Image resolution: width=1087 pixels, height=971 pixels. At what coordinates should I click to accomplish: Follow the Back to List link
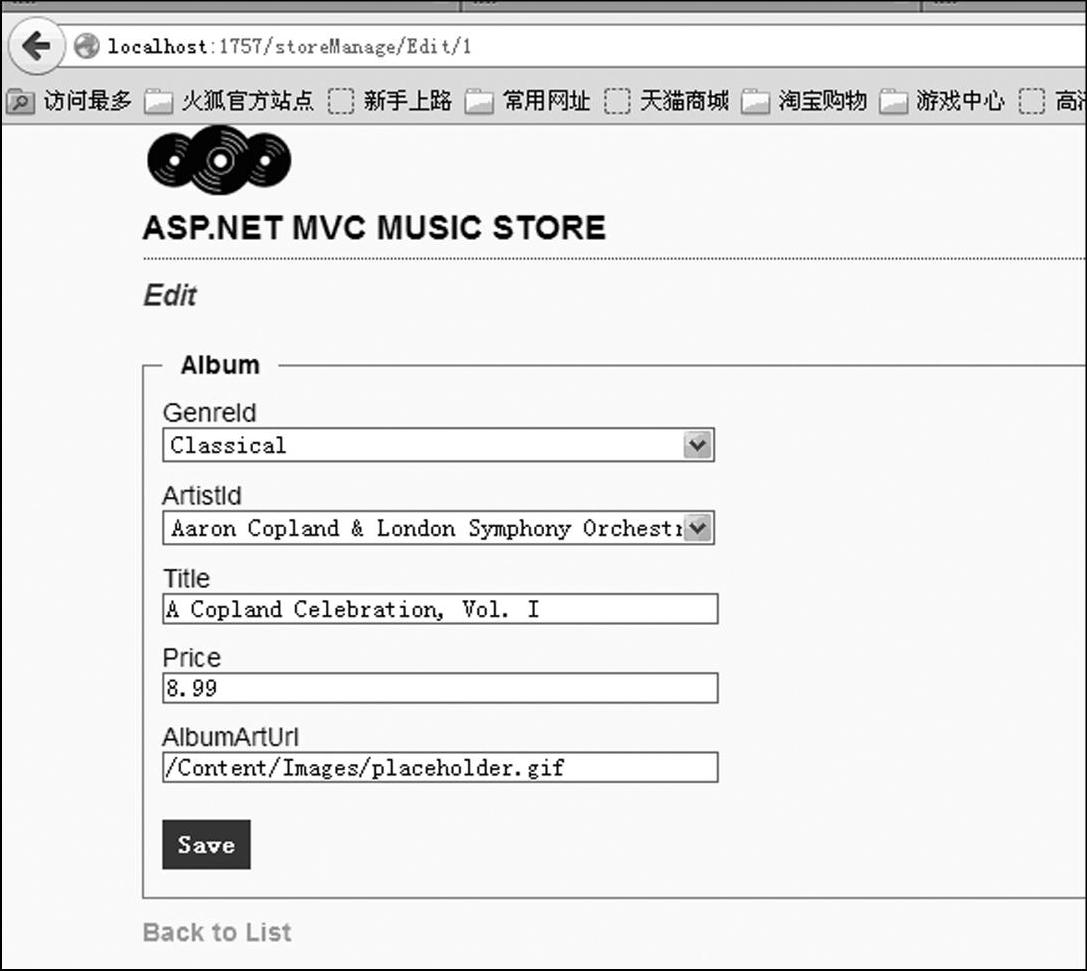coord(217,932)
